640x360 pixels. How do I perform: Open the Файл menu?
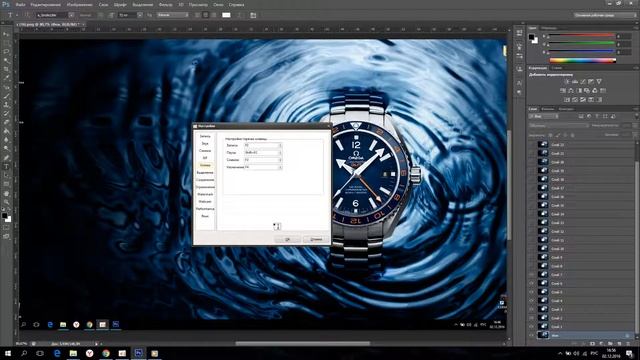(20, 5)
